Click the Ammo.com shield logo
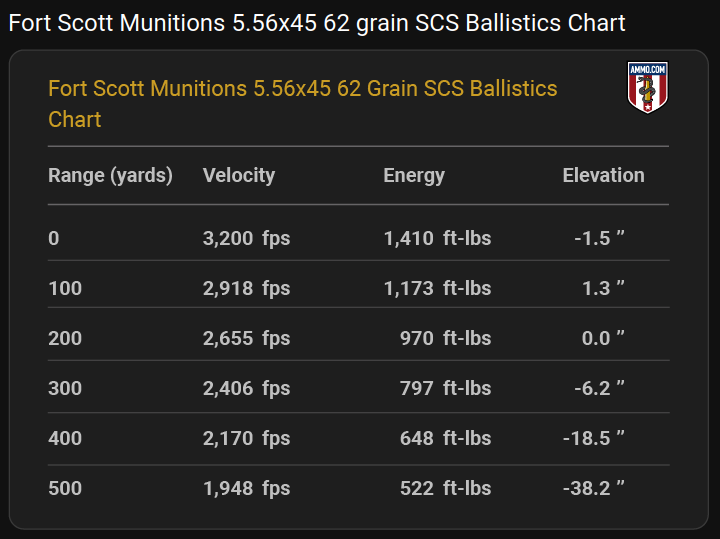The width and height of the screenshot is (720, 539). click(647, 87)
